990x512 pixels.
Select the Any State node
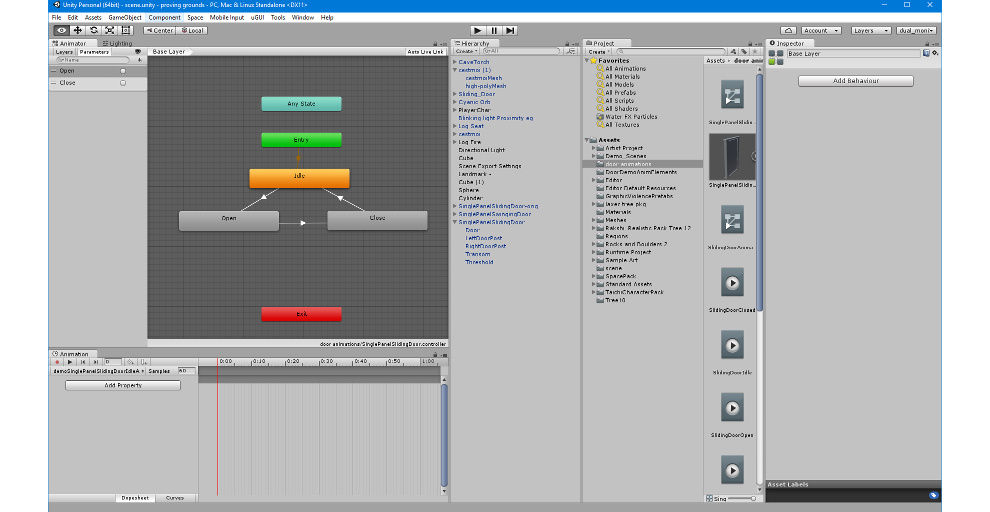click(x=301, y=104)
